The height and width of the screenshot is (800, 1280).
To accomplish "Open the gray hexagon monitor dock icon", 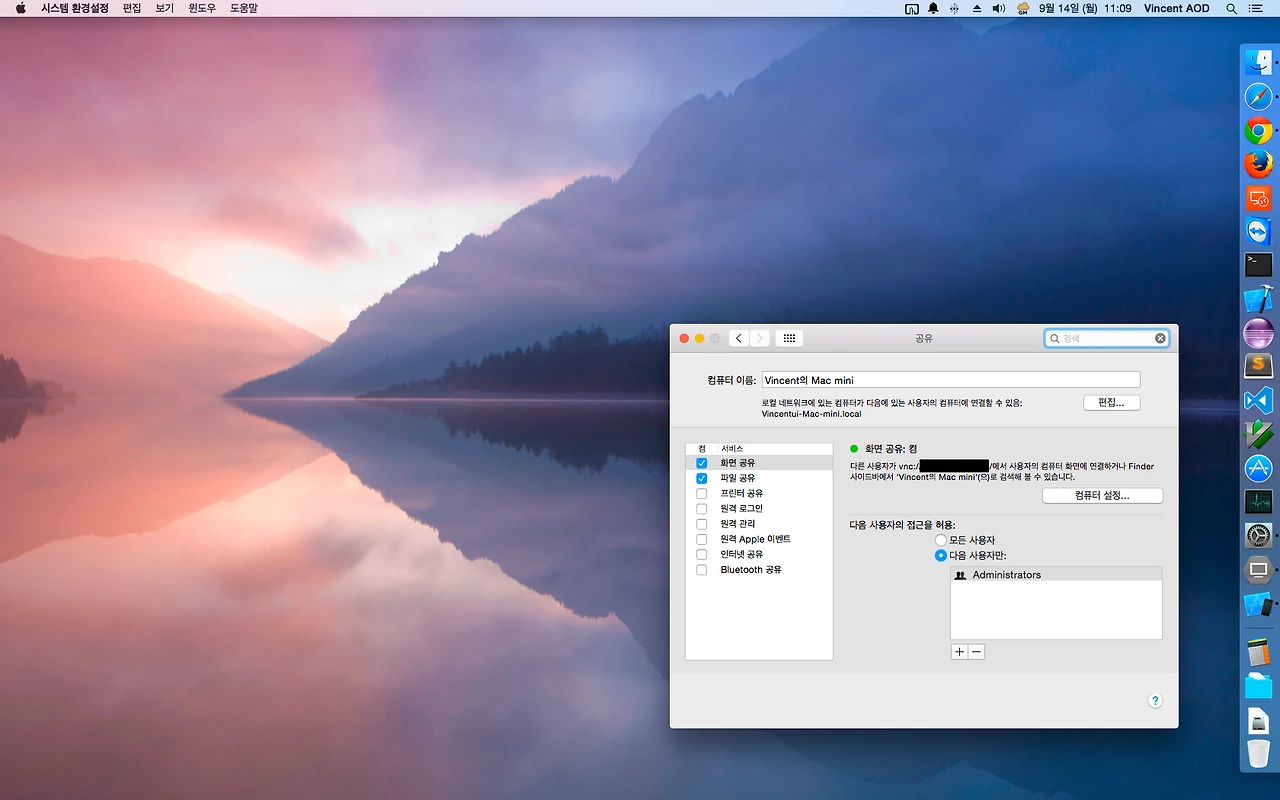I will [x=1257, y=570].
